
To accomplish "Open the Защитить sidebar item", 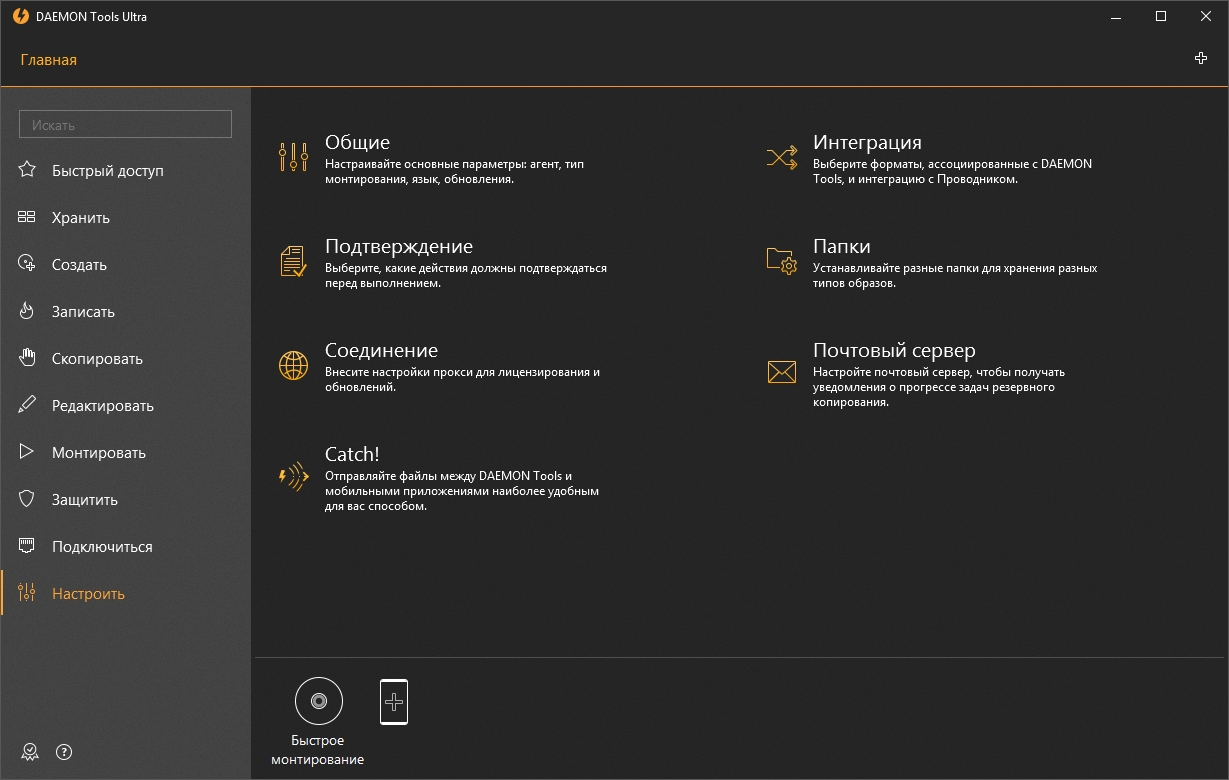I will pos(84,500).
